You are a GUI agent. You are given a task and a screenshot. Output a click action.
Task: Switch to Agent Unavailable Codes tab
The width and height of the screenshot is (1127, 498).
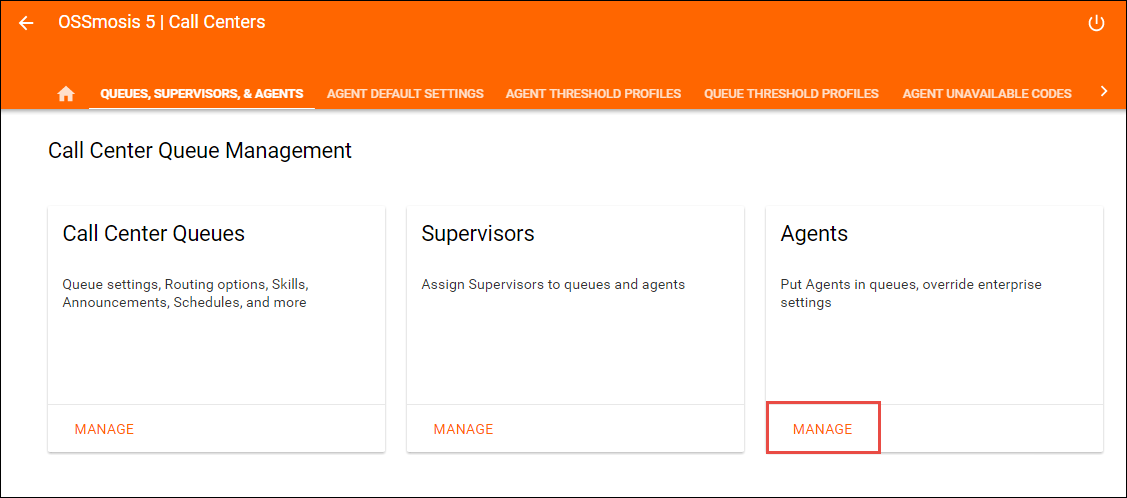tap(986, 93)
